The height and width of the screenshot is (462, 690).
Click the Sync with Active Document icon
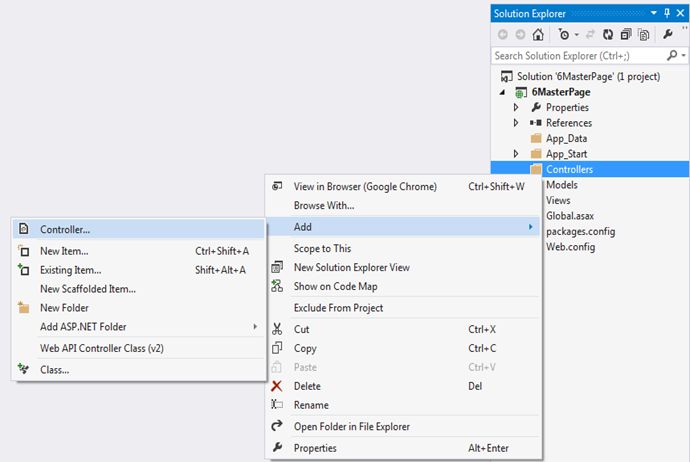[x=591, y=34]
